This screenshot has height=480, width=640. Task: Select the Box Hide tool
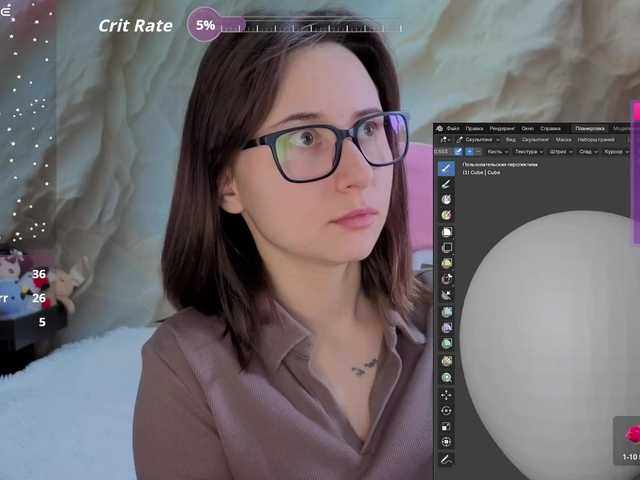coord(447,248)
